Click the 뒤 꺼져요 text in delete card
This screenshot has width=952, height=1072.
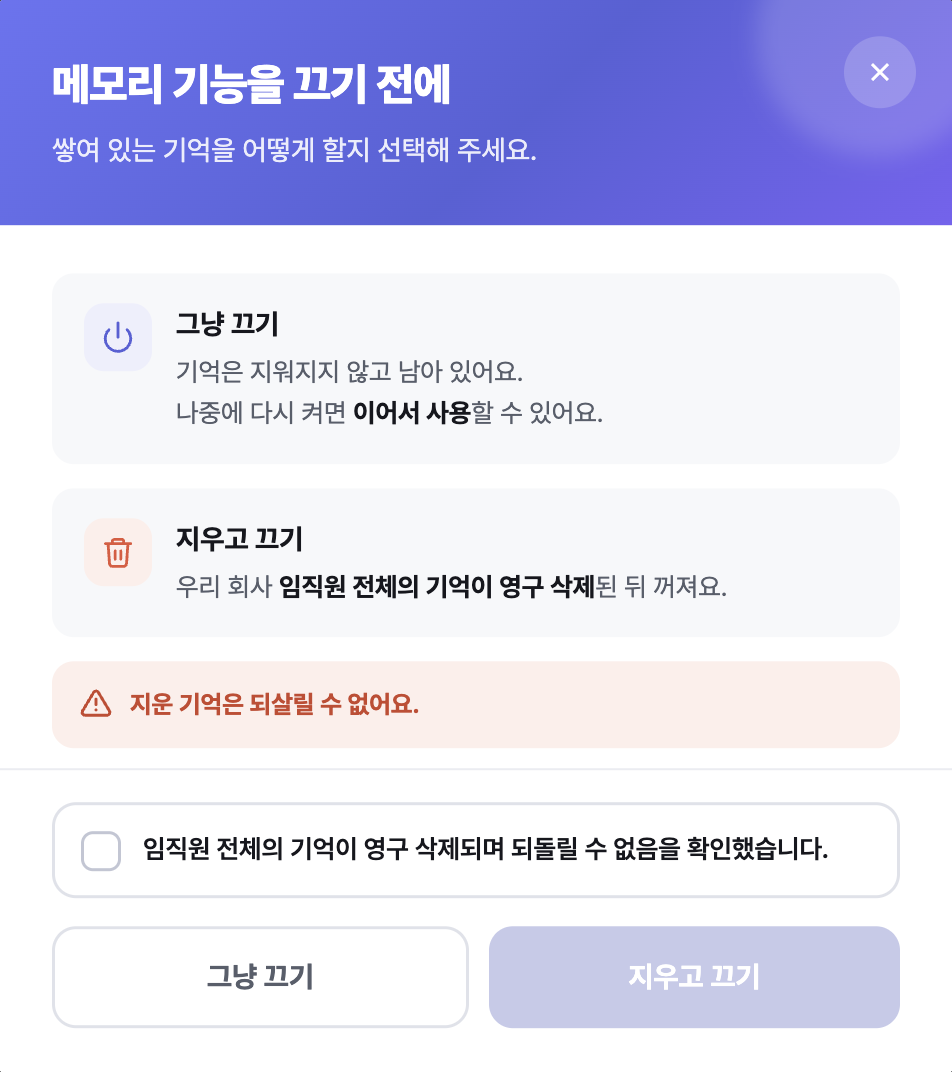click(x=676, y=587)
